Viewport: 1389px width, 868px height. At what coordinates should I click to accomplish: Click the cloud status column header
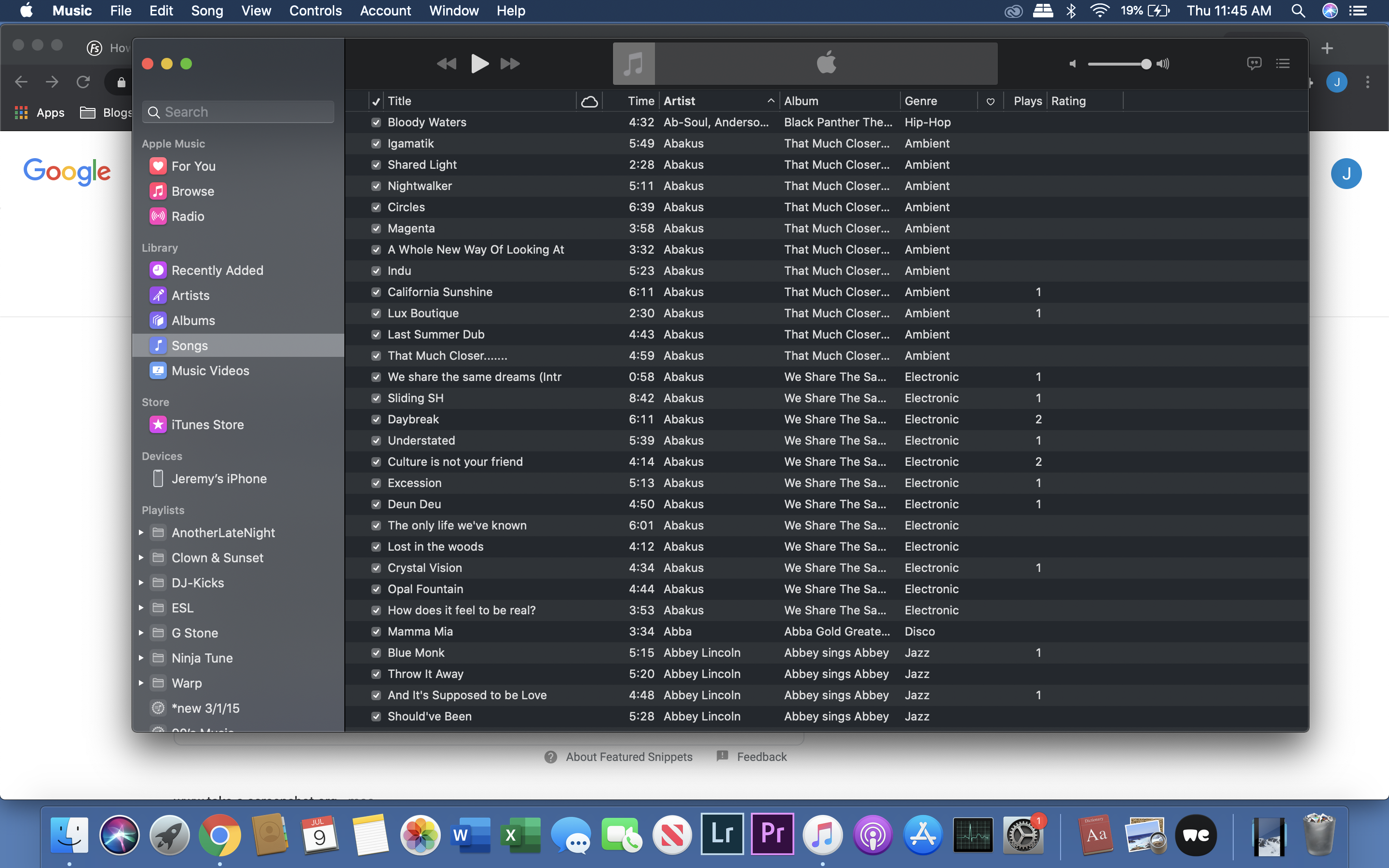[589, 102]
